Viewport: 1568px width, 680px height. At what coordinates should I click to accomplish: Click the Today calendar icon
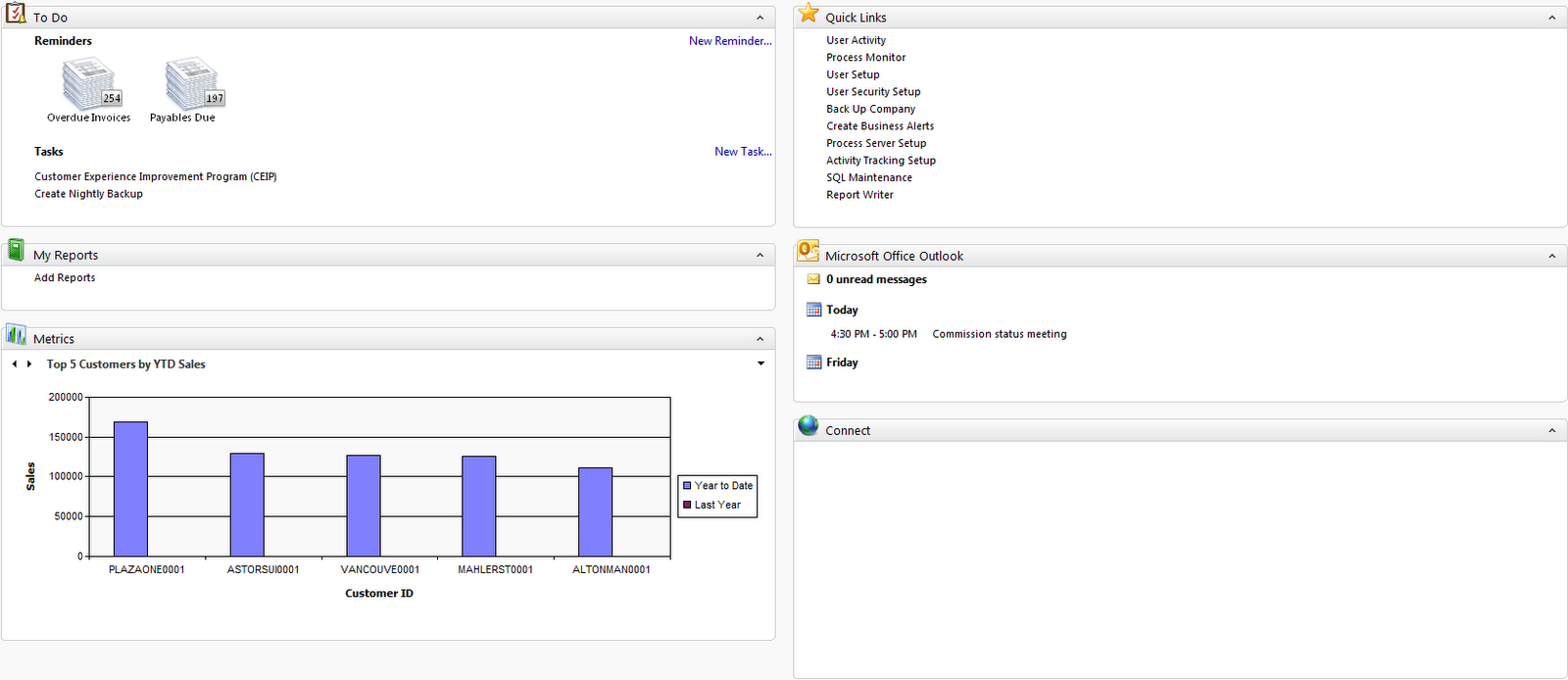813,310
